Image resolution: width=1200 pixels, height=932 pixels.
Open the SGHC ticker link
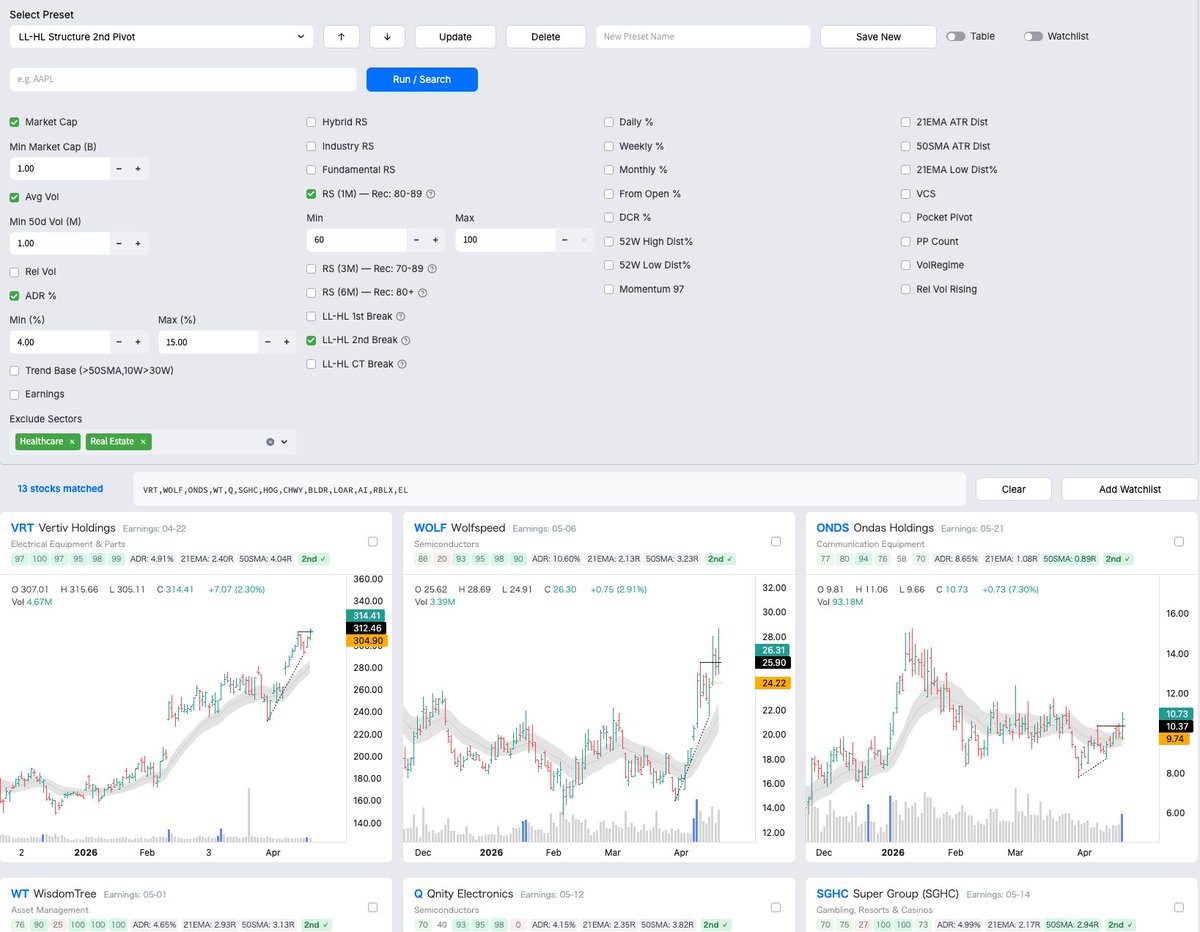click(x=832, y=893)
